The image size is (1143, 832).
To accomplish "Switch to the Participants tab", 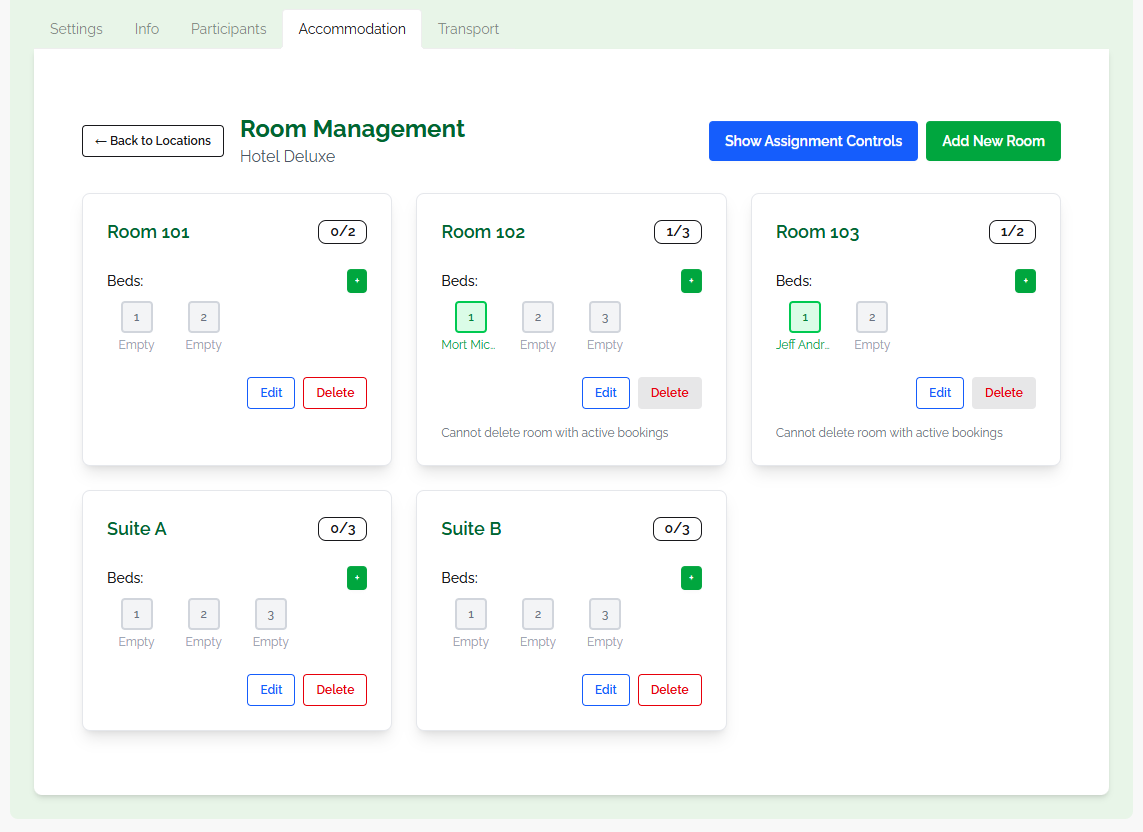I will pos(229,29).
